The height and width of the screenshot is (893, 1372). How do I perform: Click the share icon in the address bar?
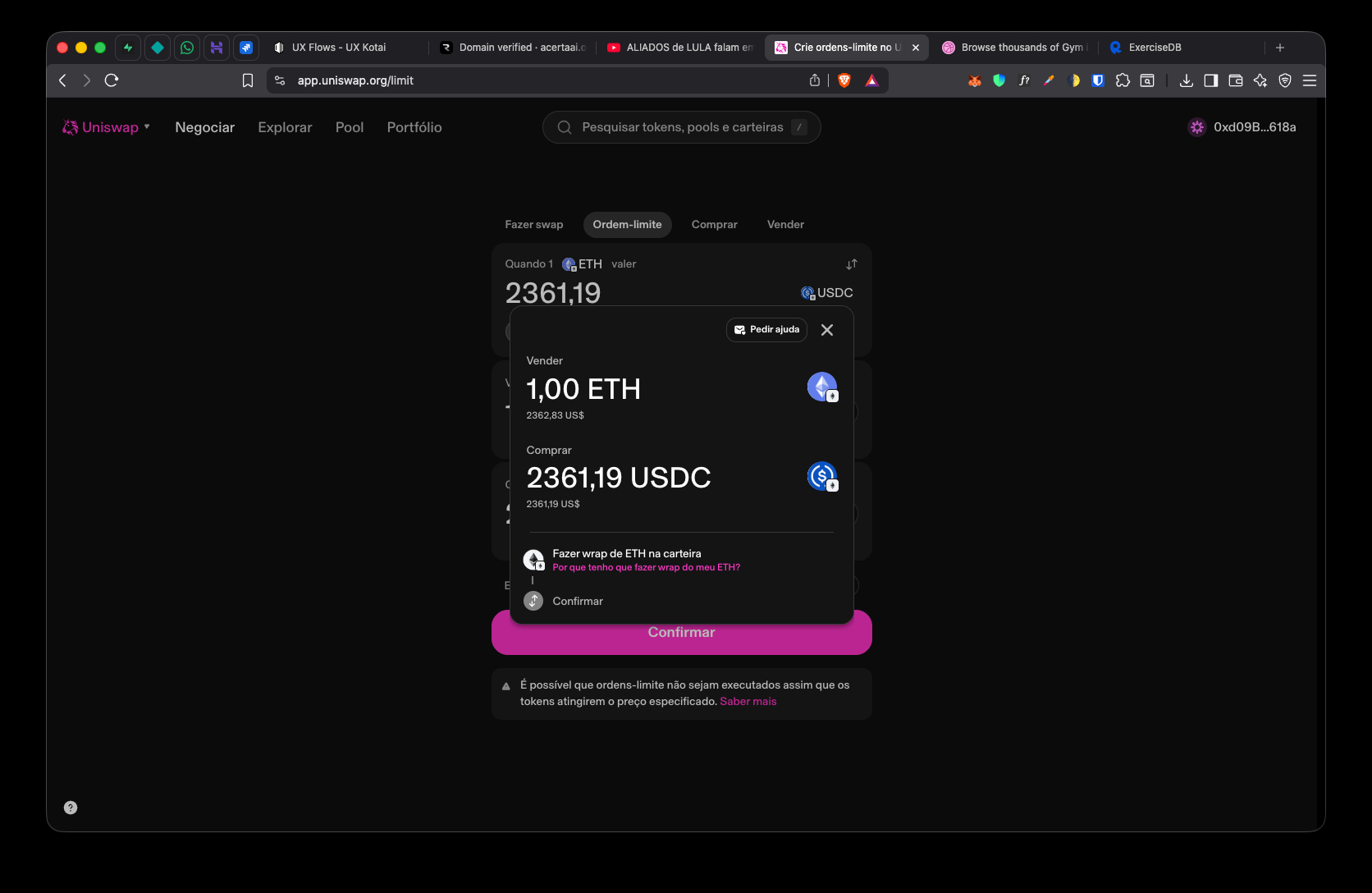tap(815, 80)
